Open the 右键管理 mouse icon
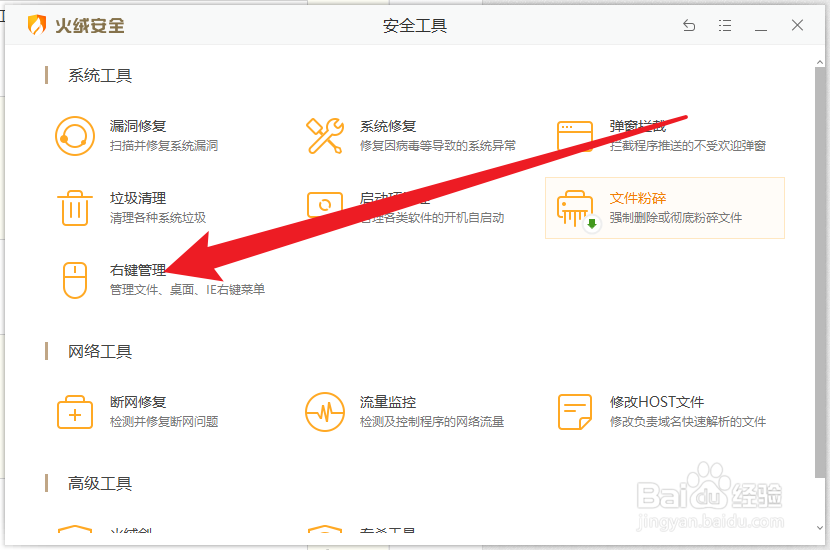 (x=75, y=280)
